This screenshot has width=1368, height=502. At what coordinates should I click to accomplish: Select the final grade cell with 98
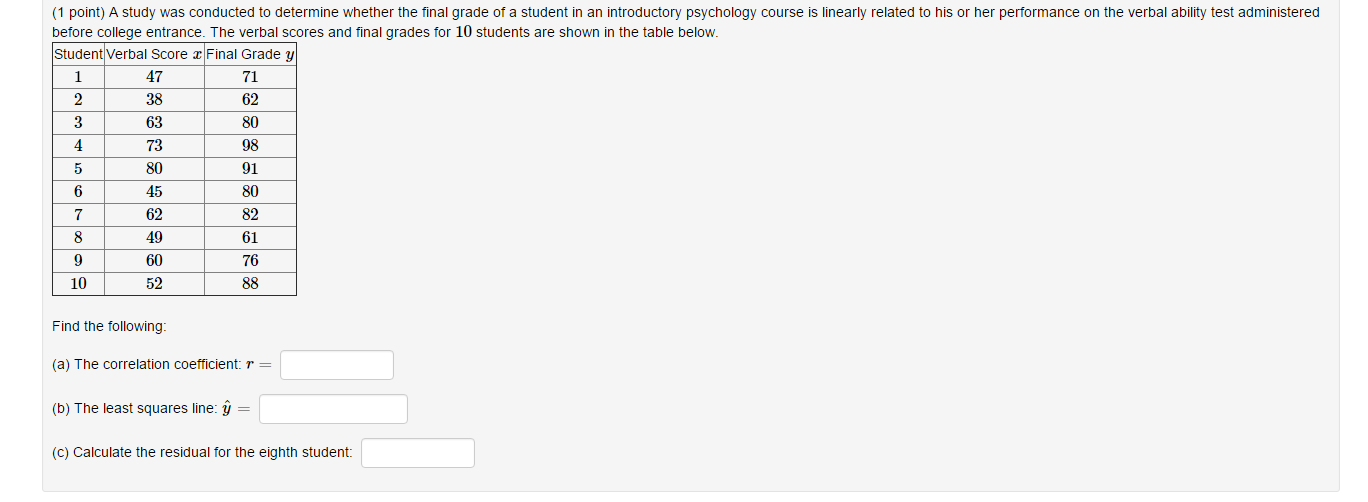250,146
